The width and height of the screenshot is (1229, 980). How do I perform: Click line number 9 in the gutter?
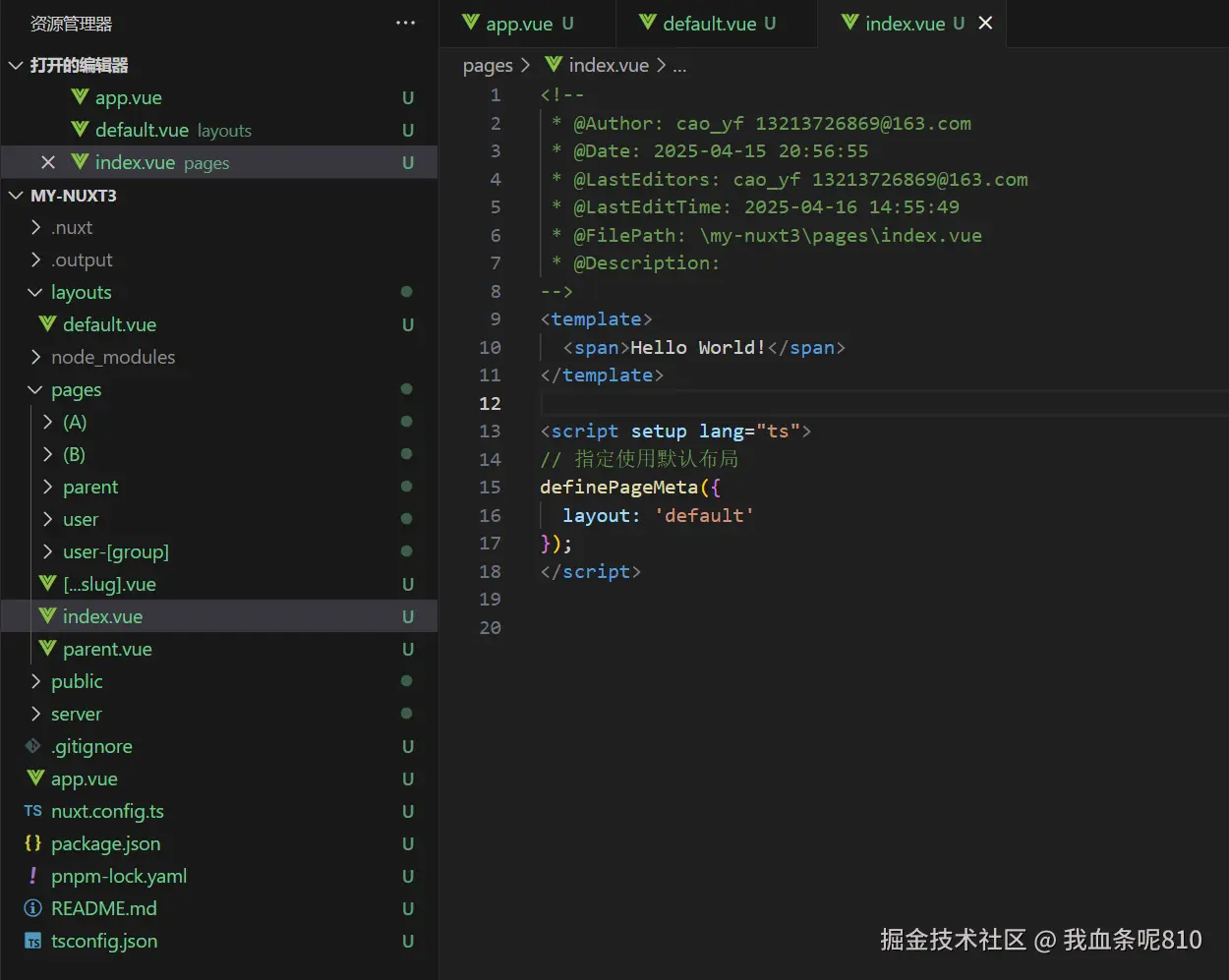(x=496, y=318)
